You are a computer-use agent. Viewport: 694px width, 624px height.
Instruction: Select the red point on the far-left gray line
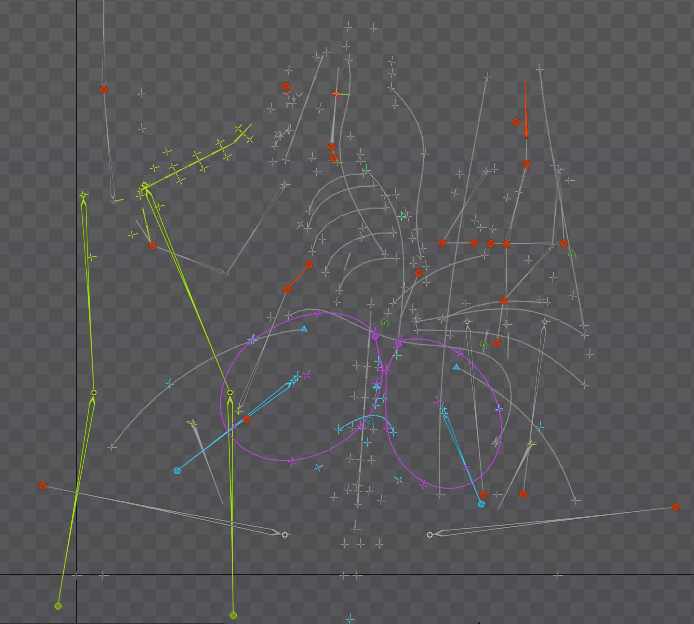104,89
